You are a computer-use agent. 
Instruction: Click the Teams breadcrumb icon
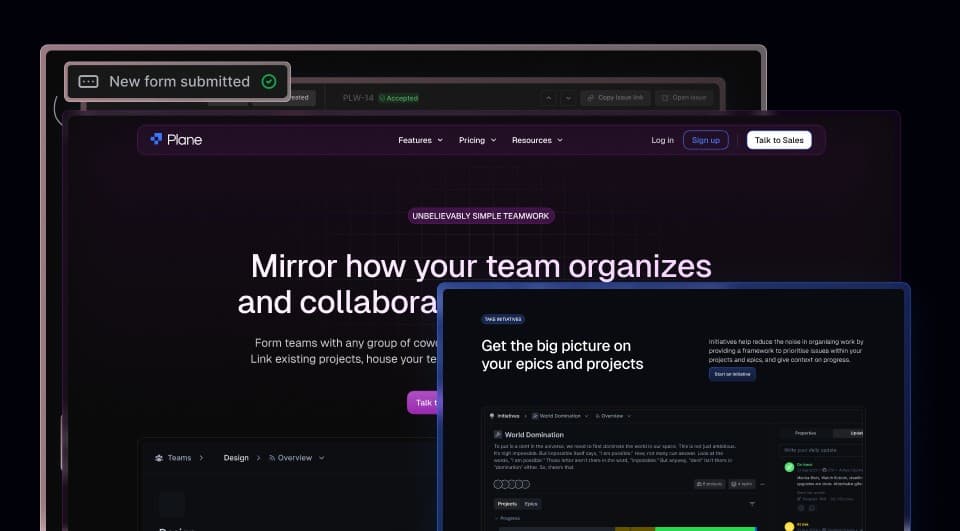click(159, 458)
